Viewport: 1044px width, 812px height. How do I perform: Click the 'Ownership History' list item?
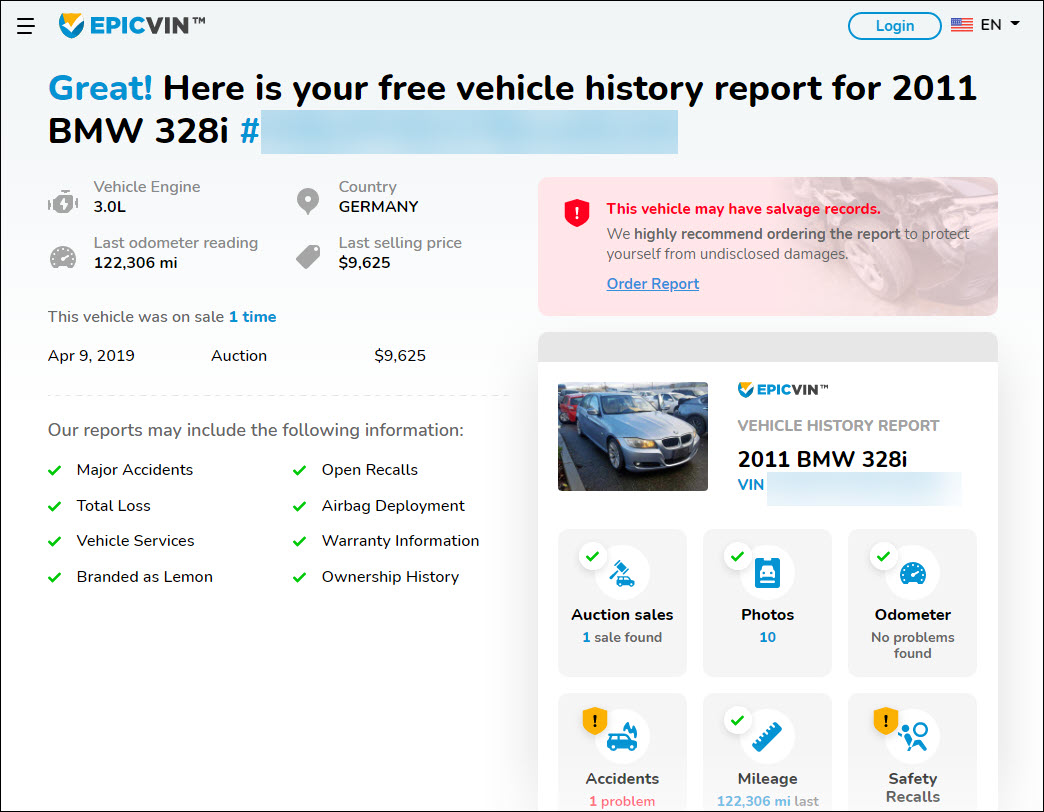pyautogui.click(x=390, y=577)
